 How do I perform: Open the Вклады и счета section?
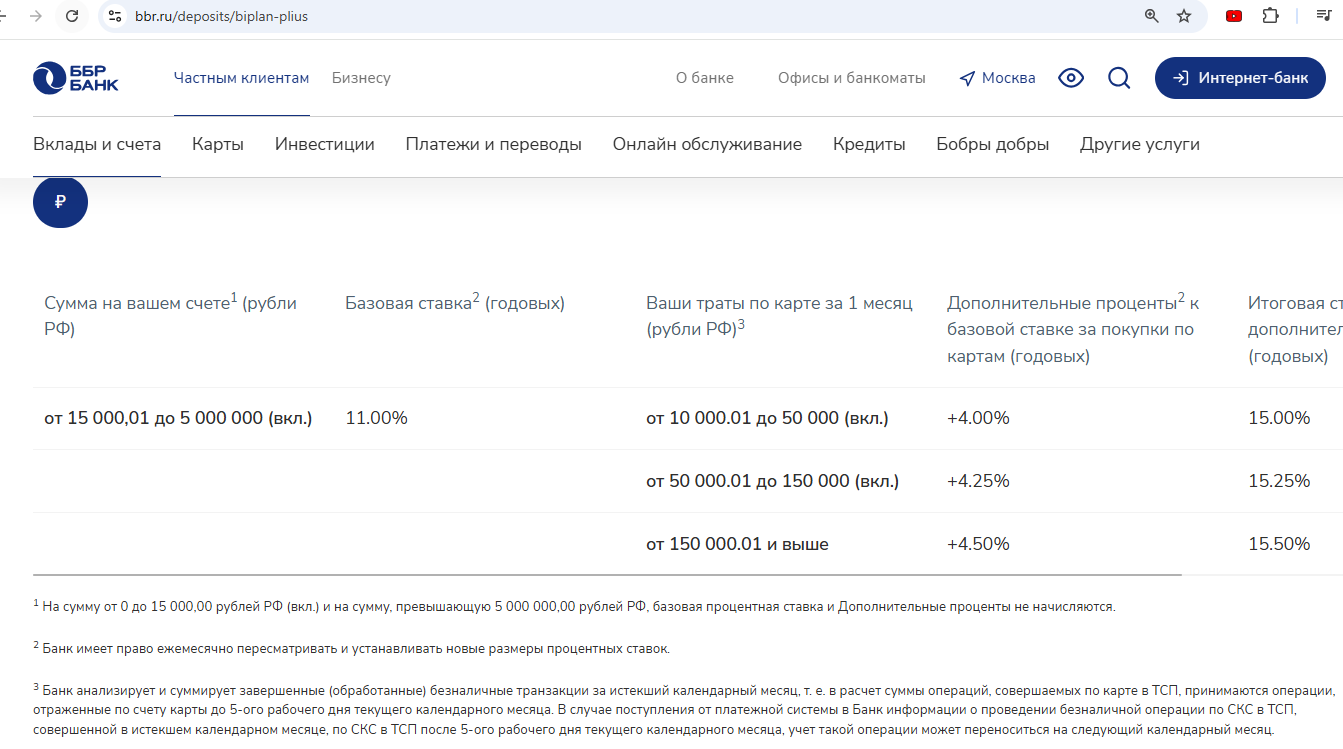[x=97, y=144]
